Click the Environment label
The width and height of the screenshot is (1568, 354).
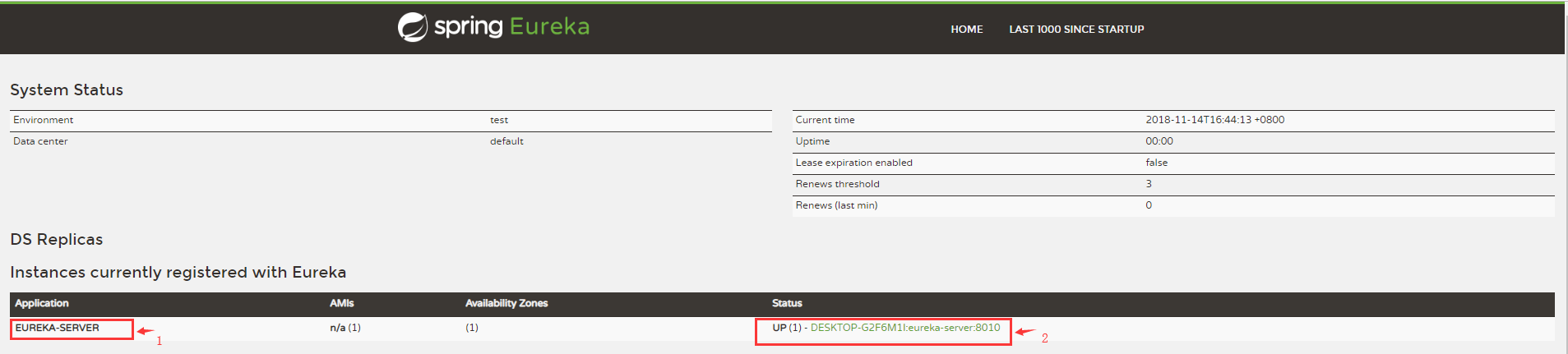tap(44, 120)
